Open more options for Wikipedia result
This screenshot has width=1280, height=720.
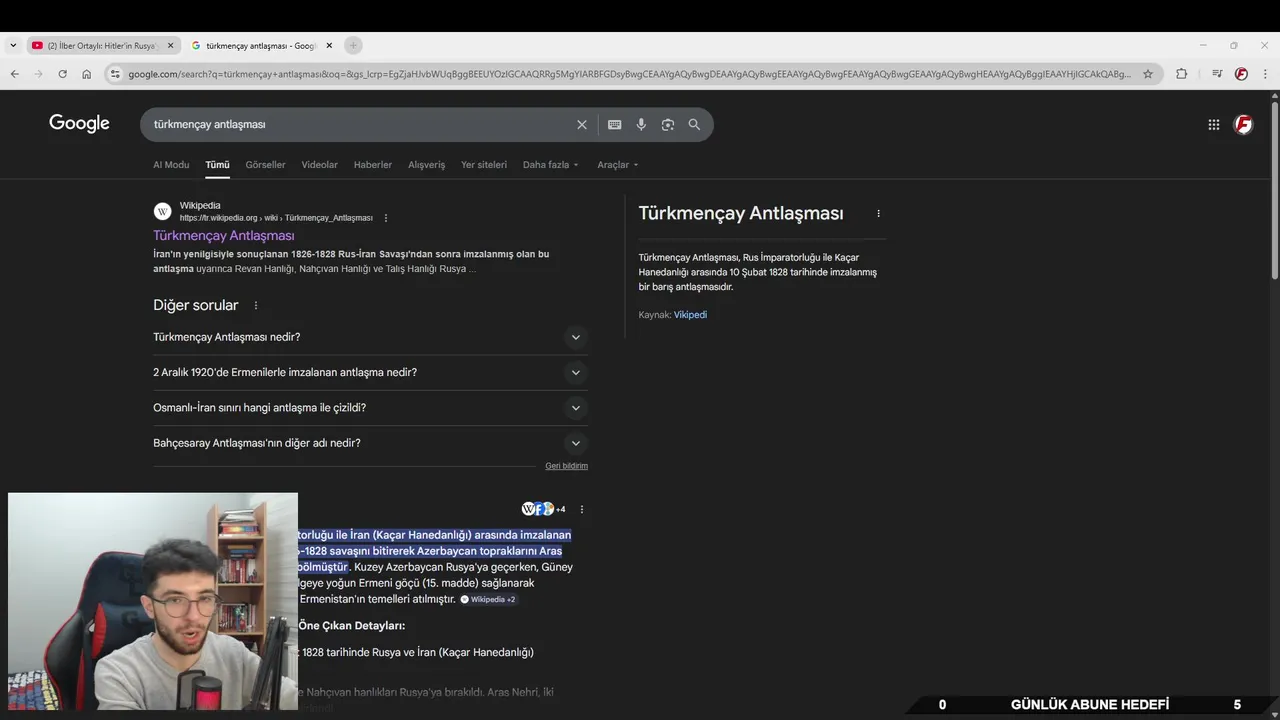tap(386, 218)
